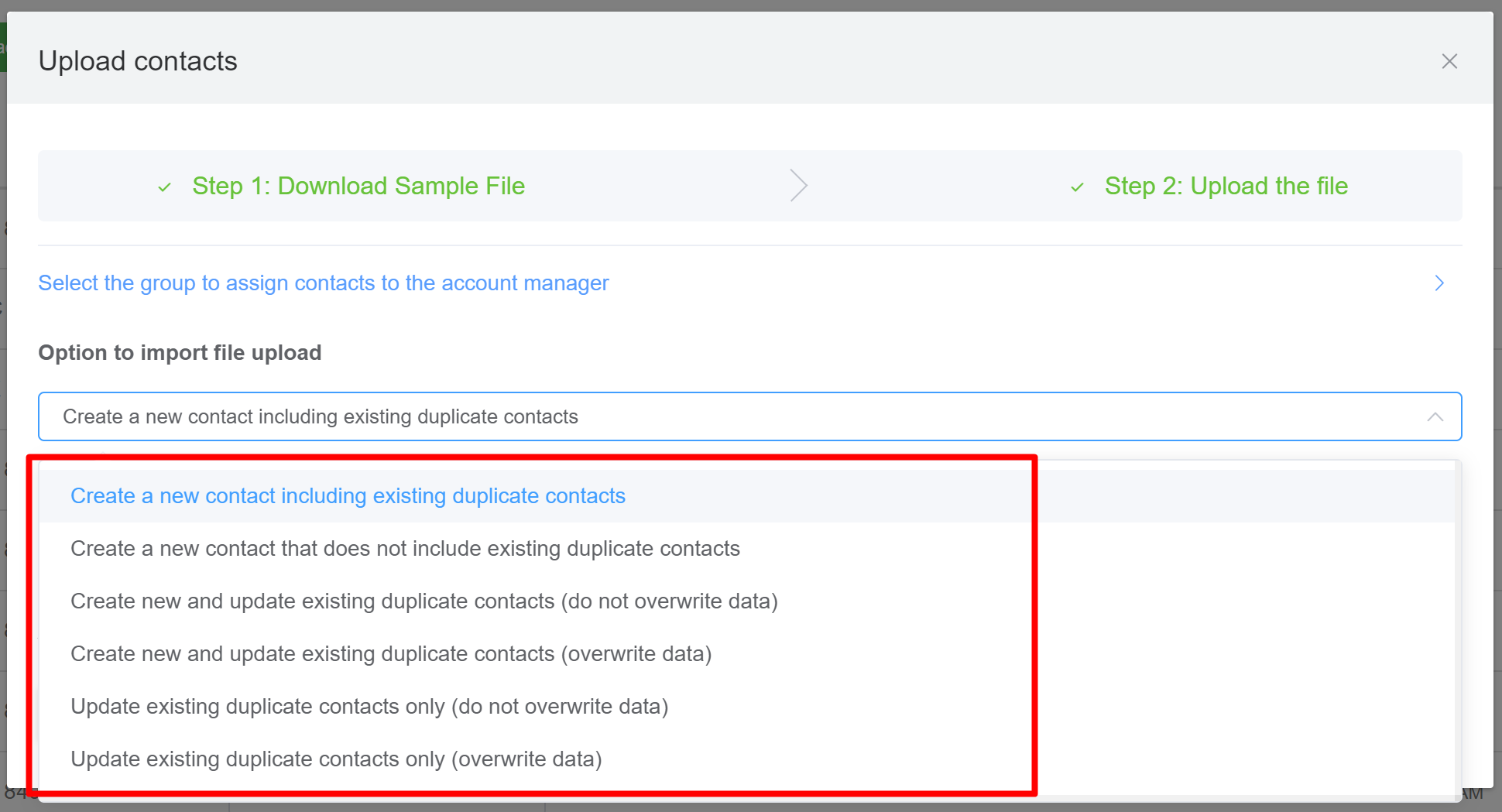Go to Step 2: Upload the file
The width and height of the screenshot is (1502, 812).
click(1226, 186)
